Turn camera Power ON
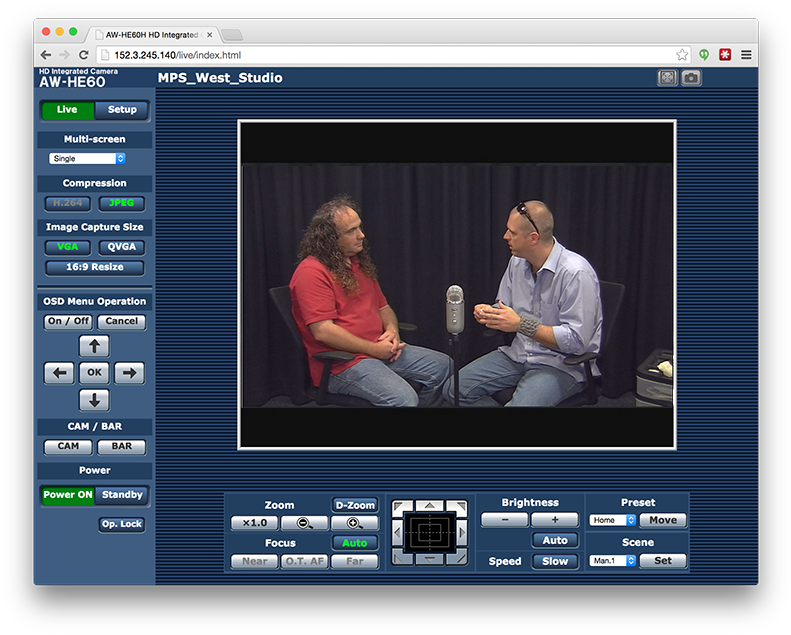 (68, 495)
